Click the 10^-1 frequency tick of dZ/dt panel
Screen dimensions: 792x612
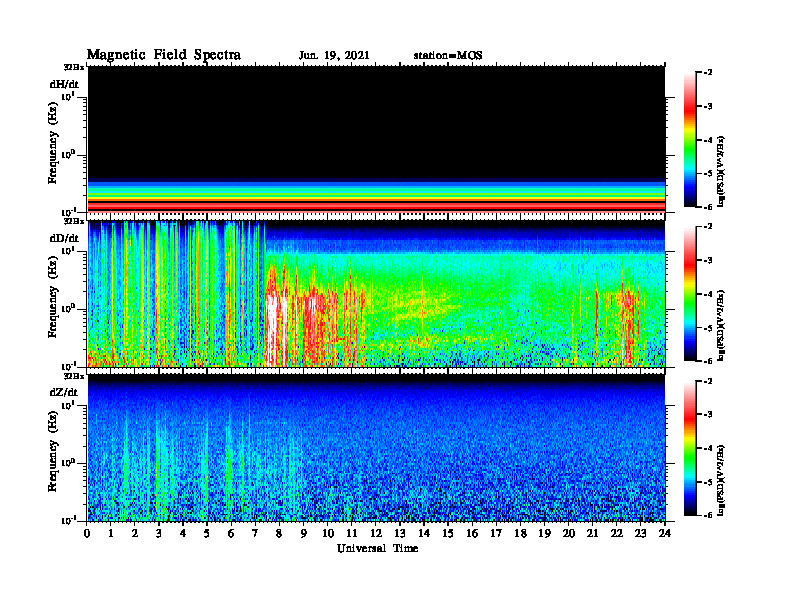point(69,520)
